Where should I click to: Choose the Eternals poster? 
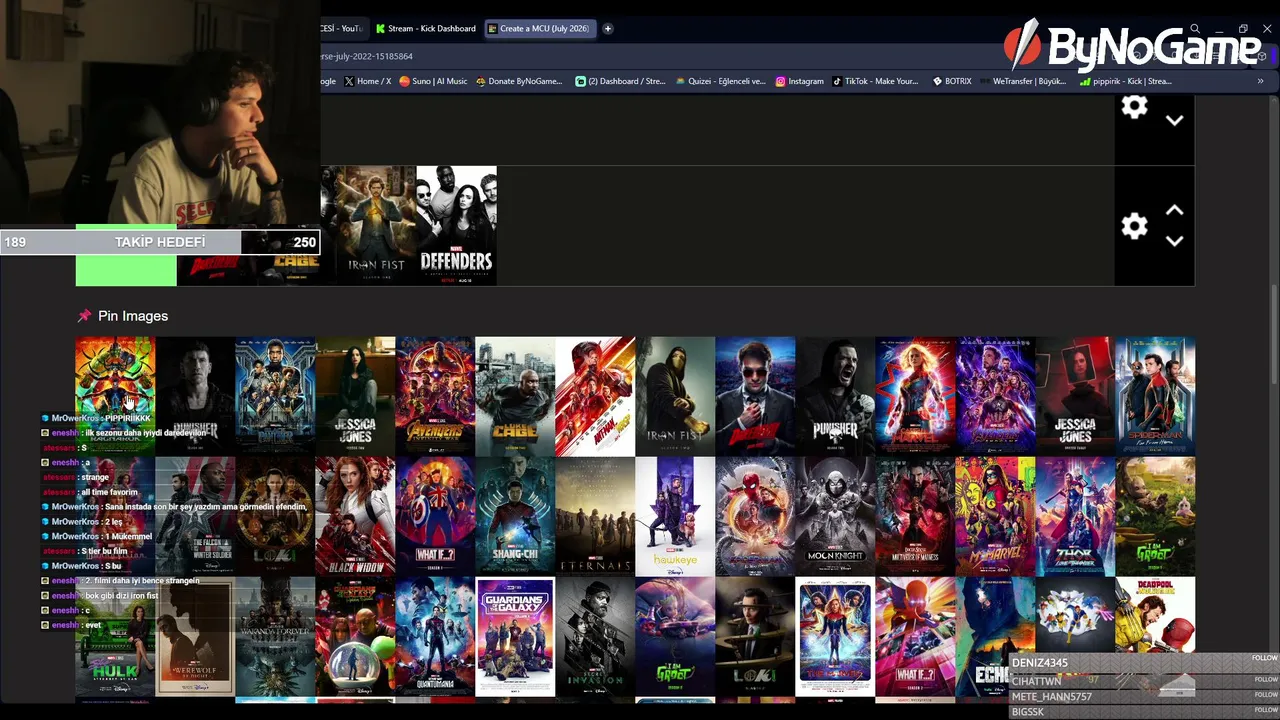click(x=595, y=516)
